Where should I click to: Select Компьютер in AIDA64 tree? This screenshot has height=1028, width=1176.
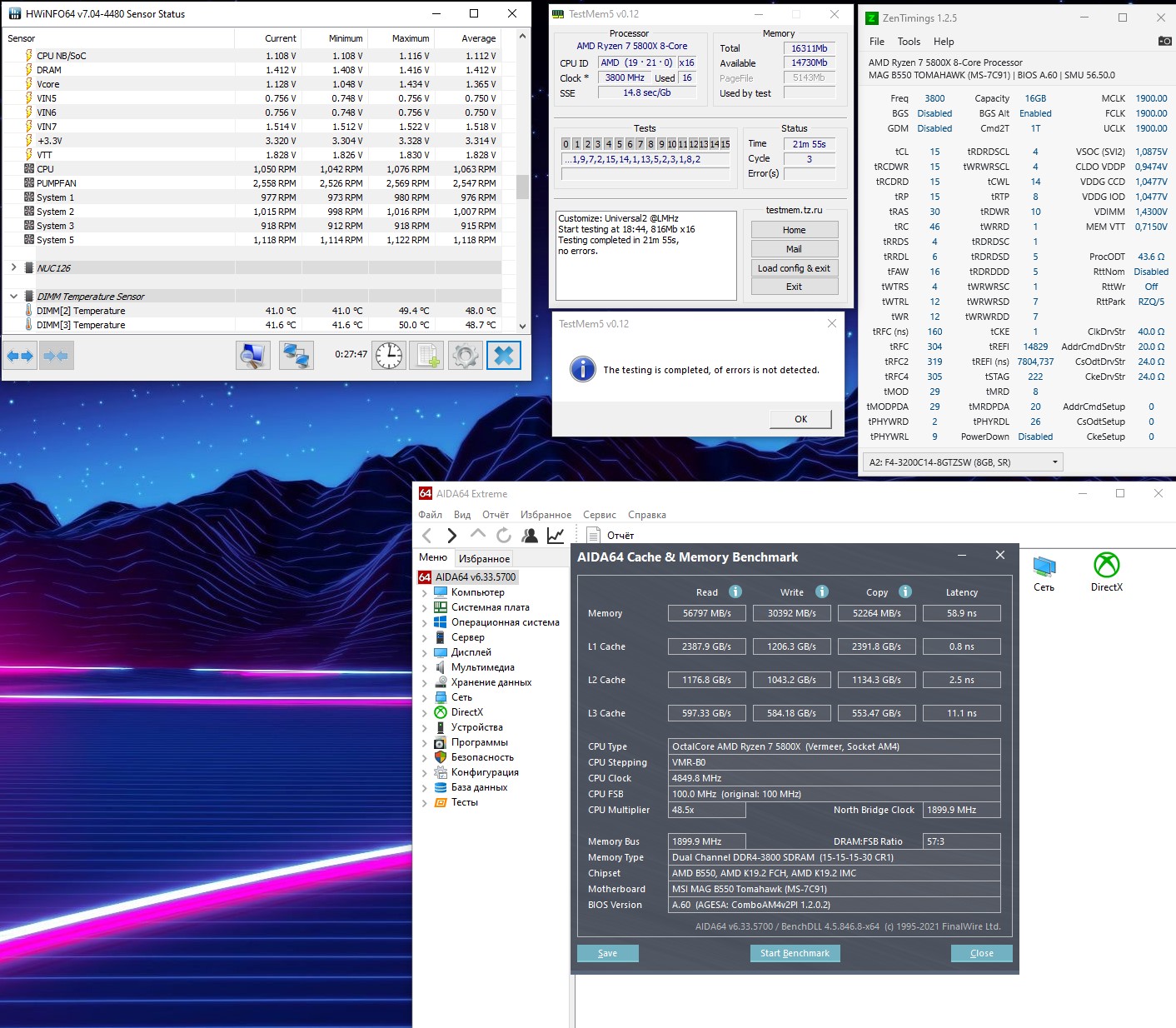477,592
